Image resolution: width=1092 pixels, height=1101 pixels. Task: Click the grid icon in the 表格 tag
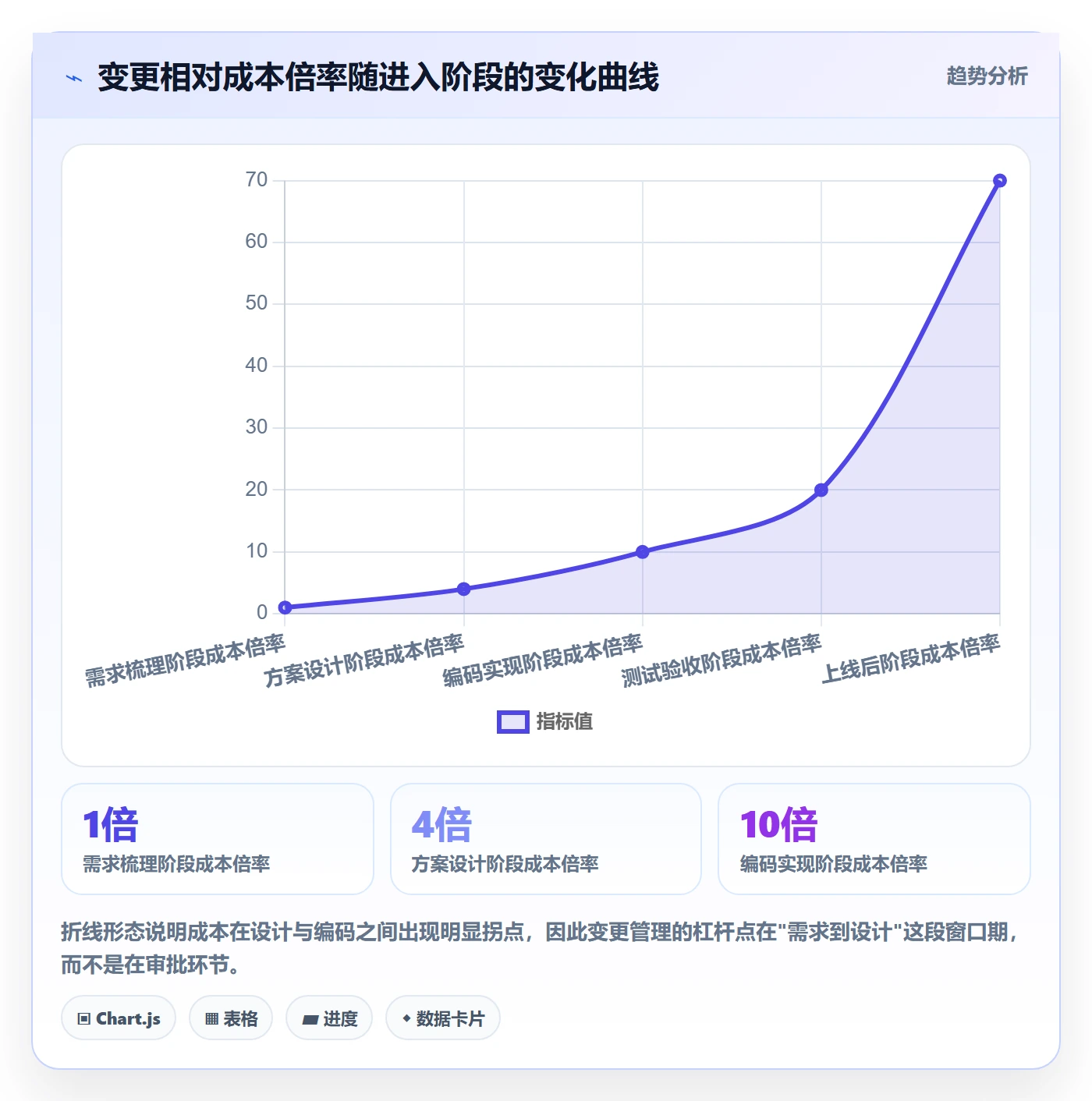click(211, 1019)
